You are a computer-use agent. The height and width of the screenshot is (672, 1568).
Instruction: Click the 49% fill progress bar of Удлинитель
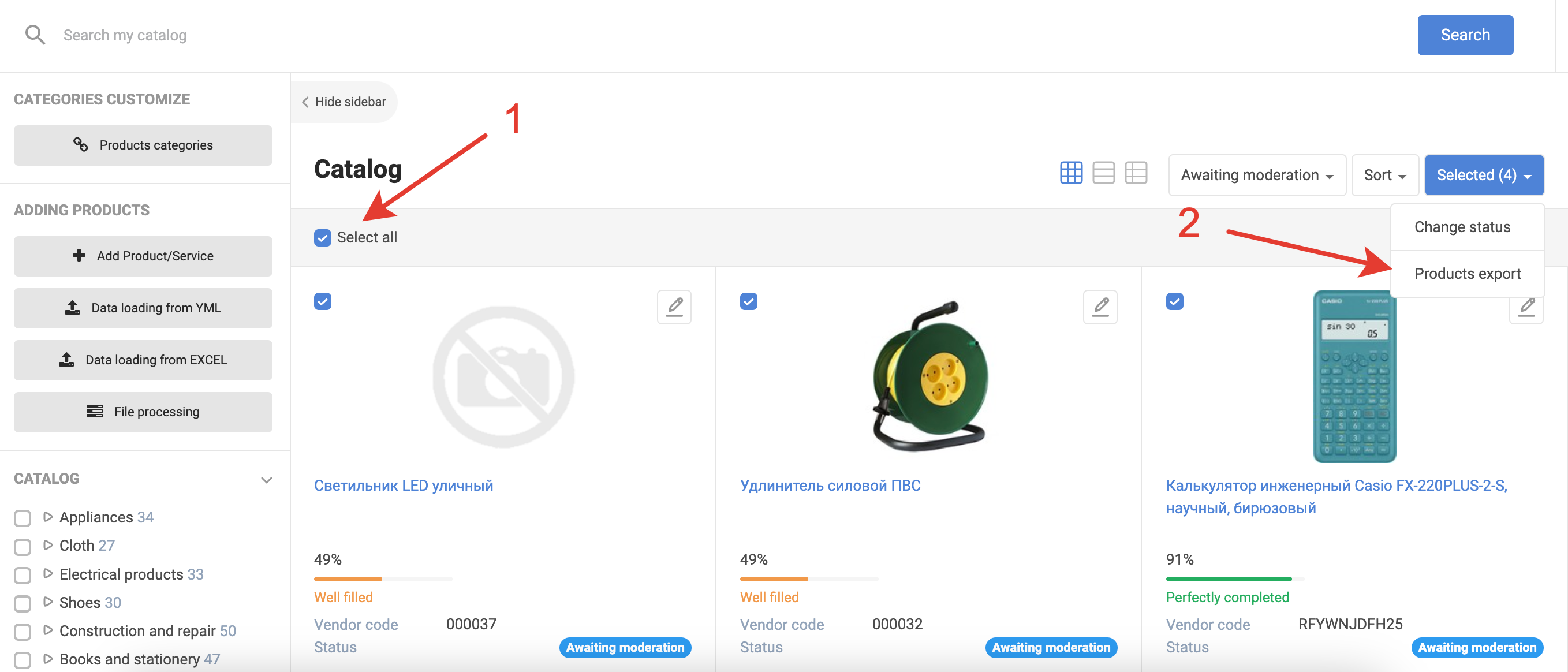pos(808,578)
